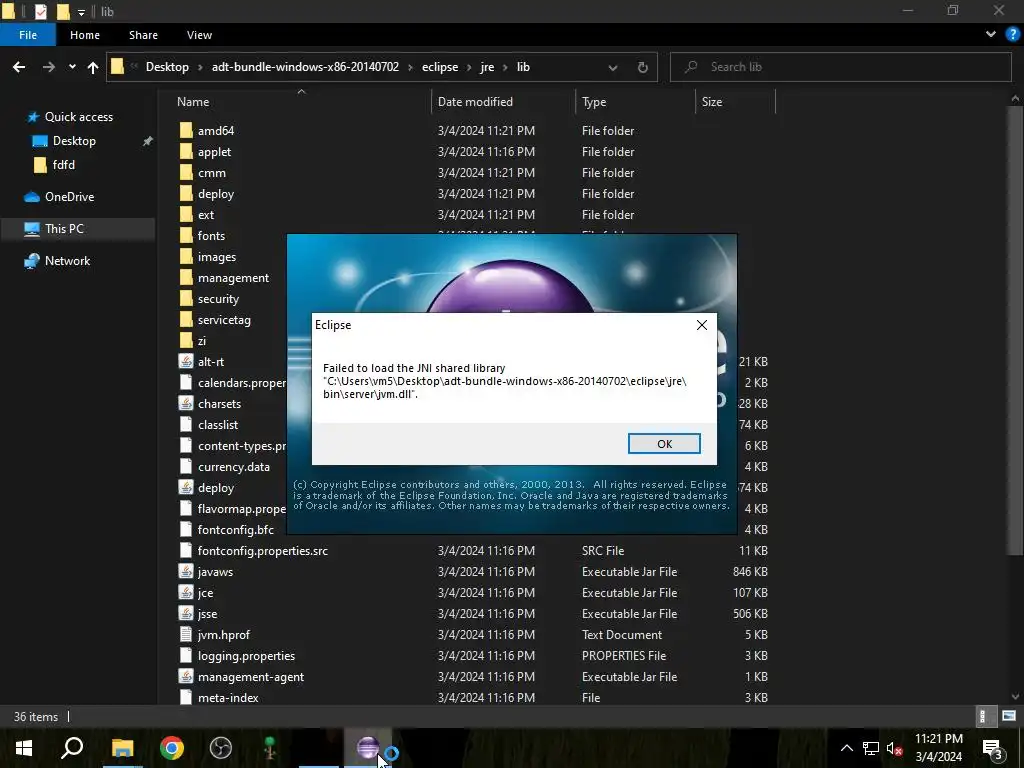Go up one folder level
The height and width of the screenshot is (768, 1024).
click(x=93, y=67)
